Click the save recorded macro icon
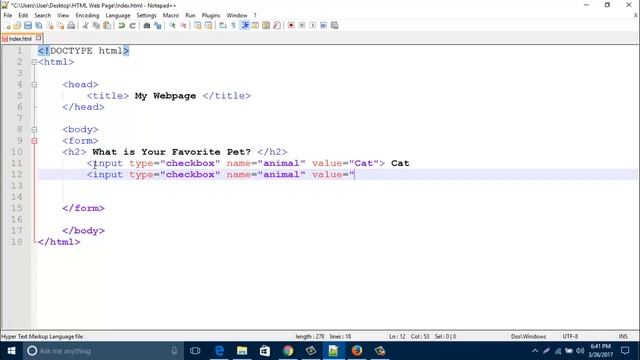 [334, 26]
